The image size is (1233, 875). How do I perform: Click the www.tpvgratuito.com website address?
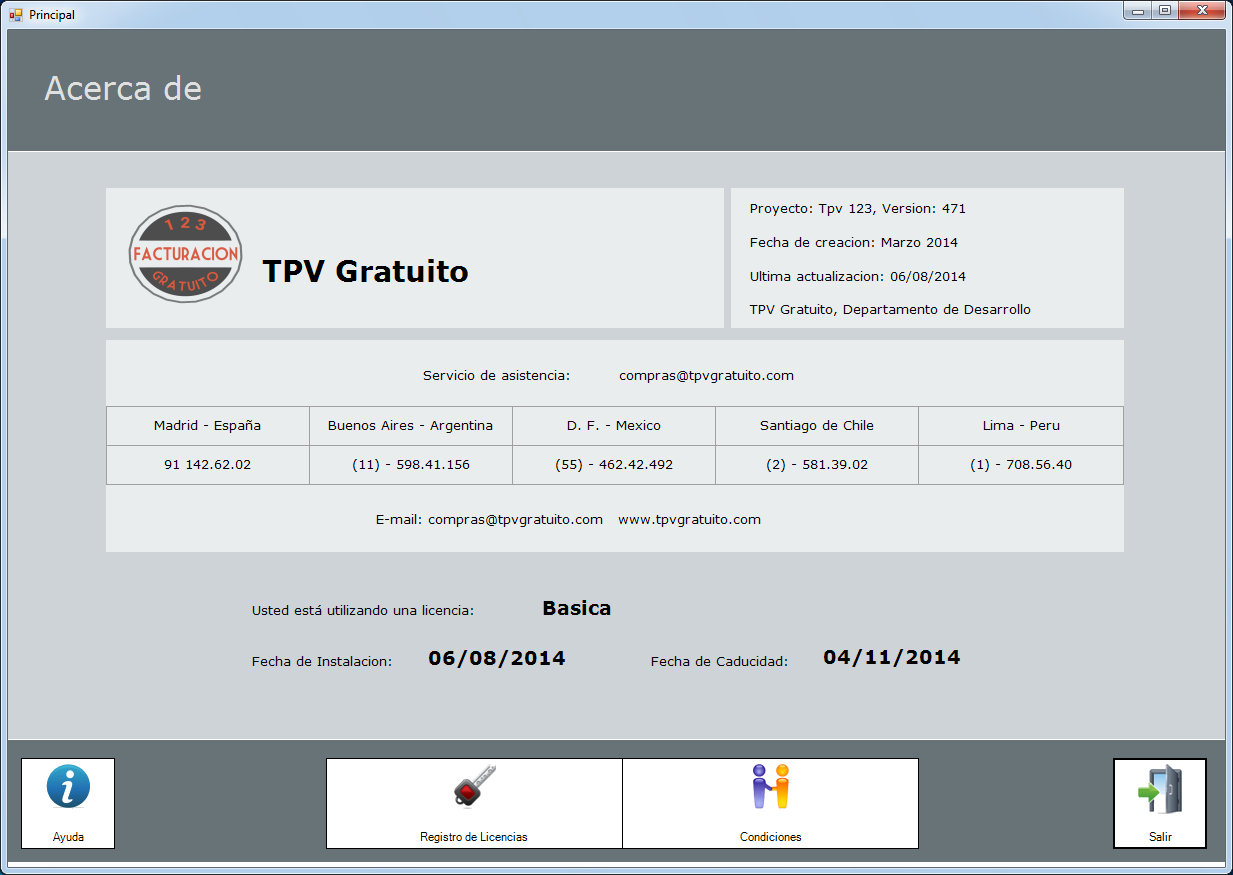pos(689,520)
